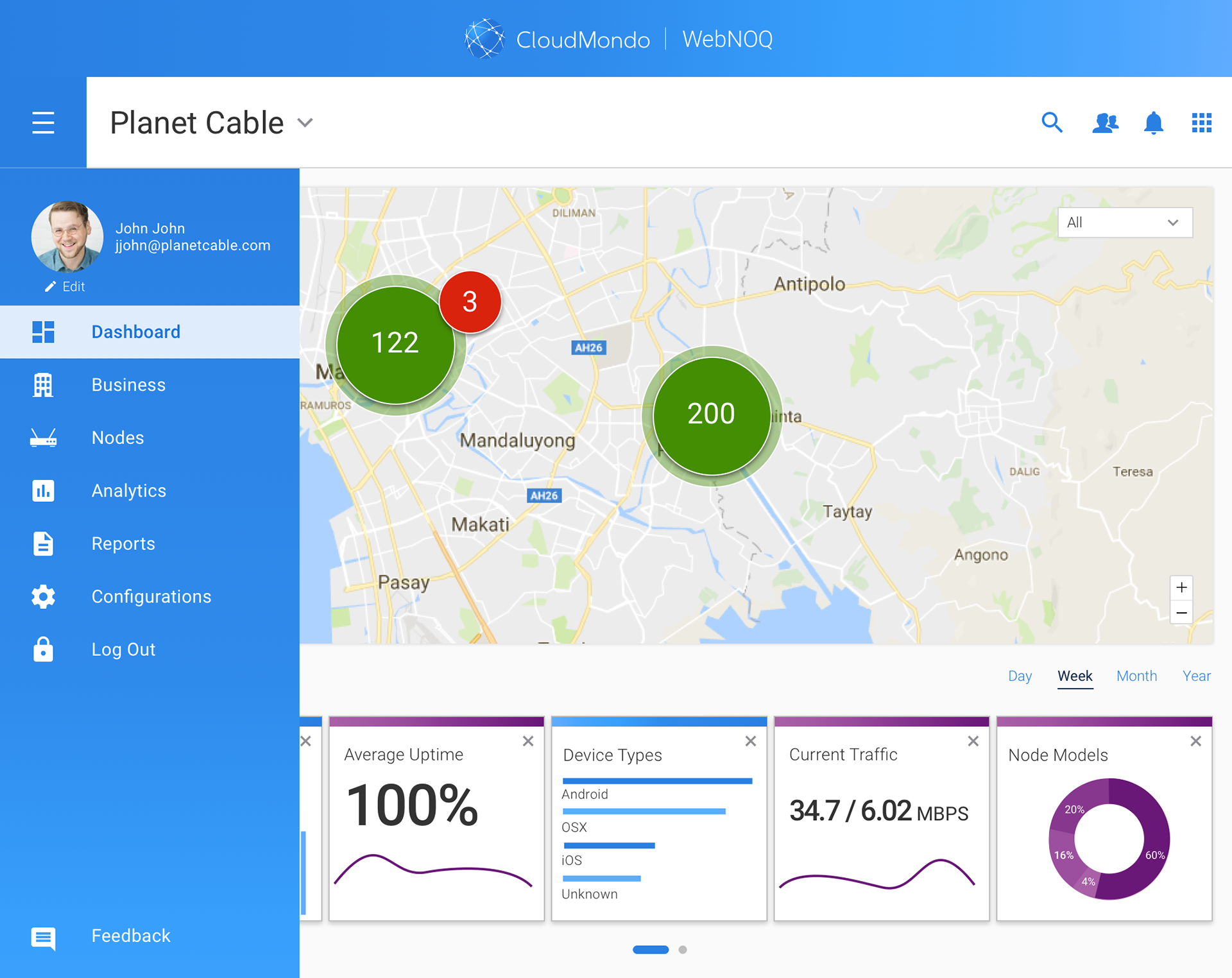
Task: Click the OSX device bar
Action: pos(644,812)
